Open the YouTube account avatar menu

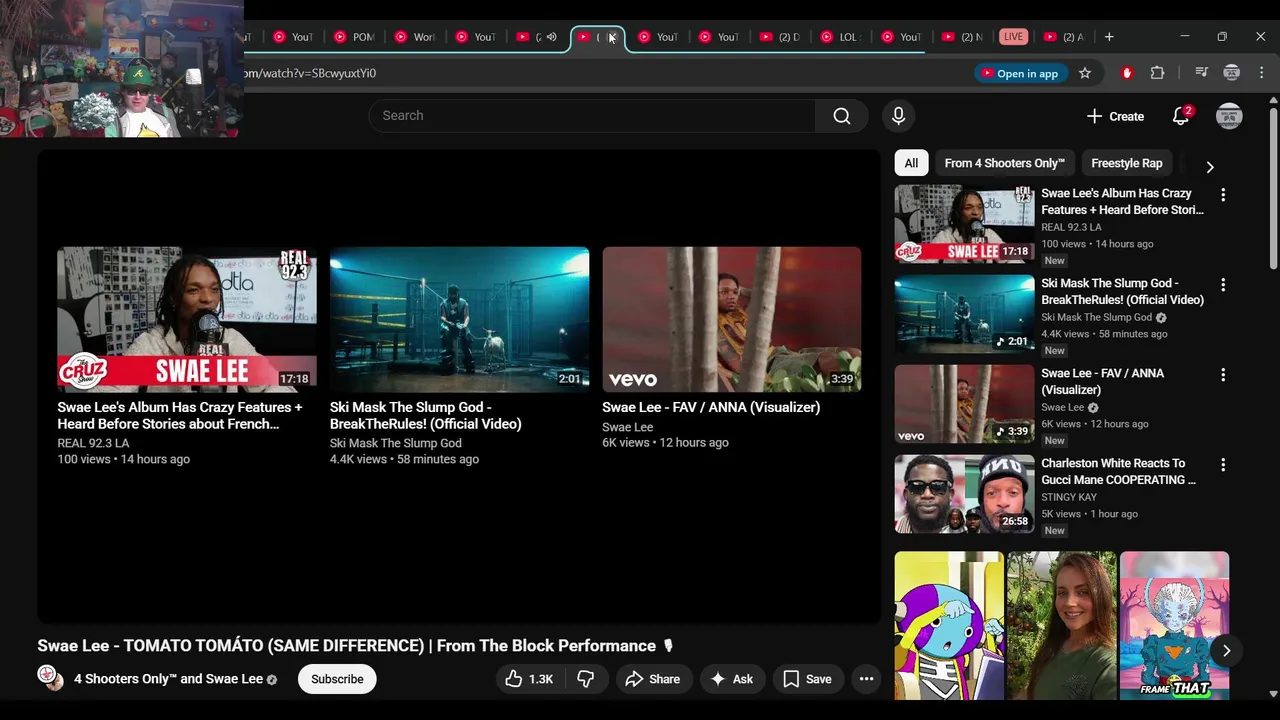pyautogui.click(x=1229, y=116)
